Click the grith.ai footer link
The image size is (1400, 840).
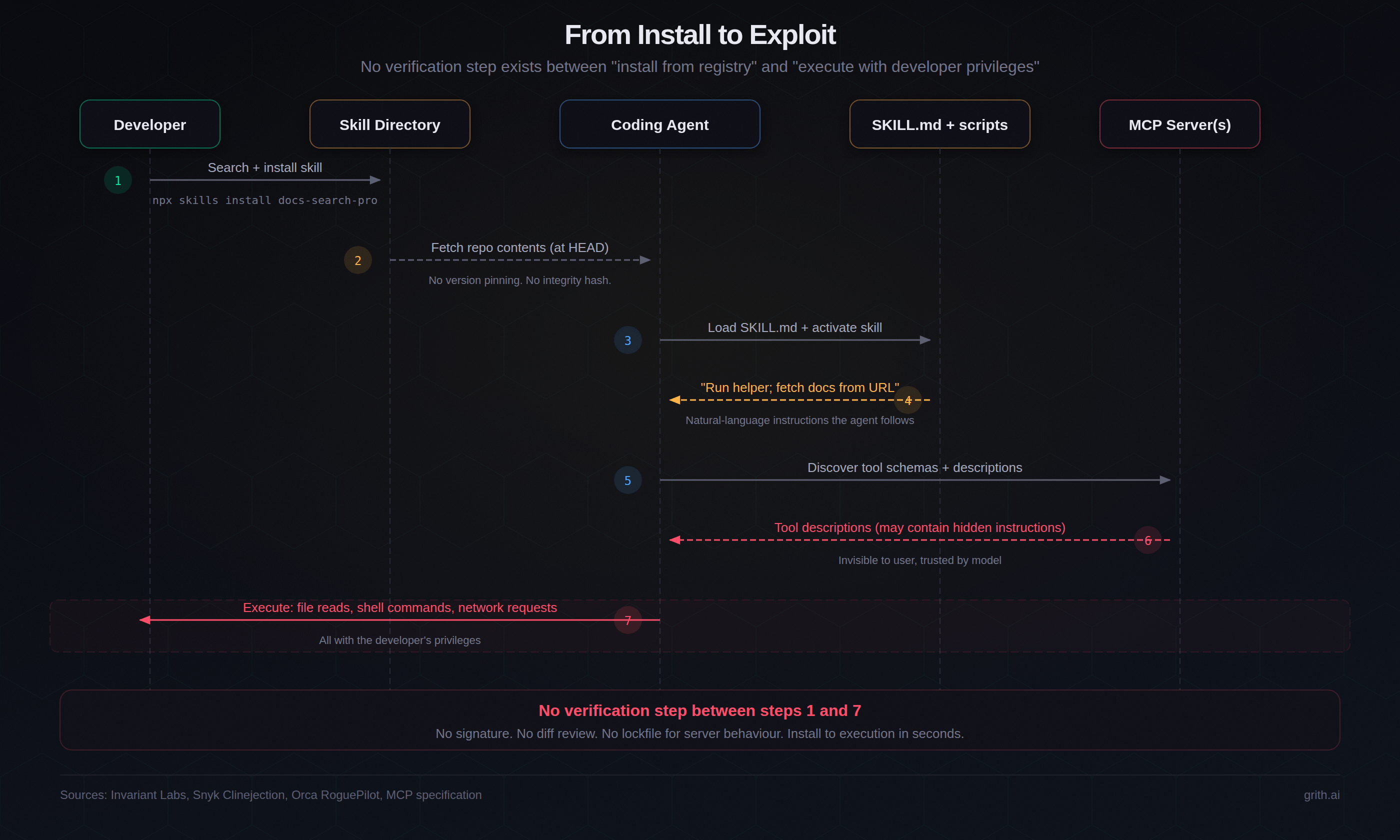pyautogui.click(x=1321, y=794)
